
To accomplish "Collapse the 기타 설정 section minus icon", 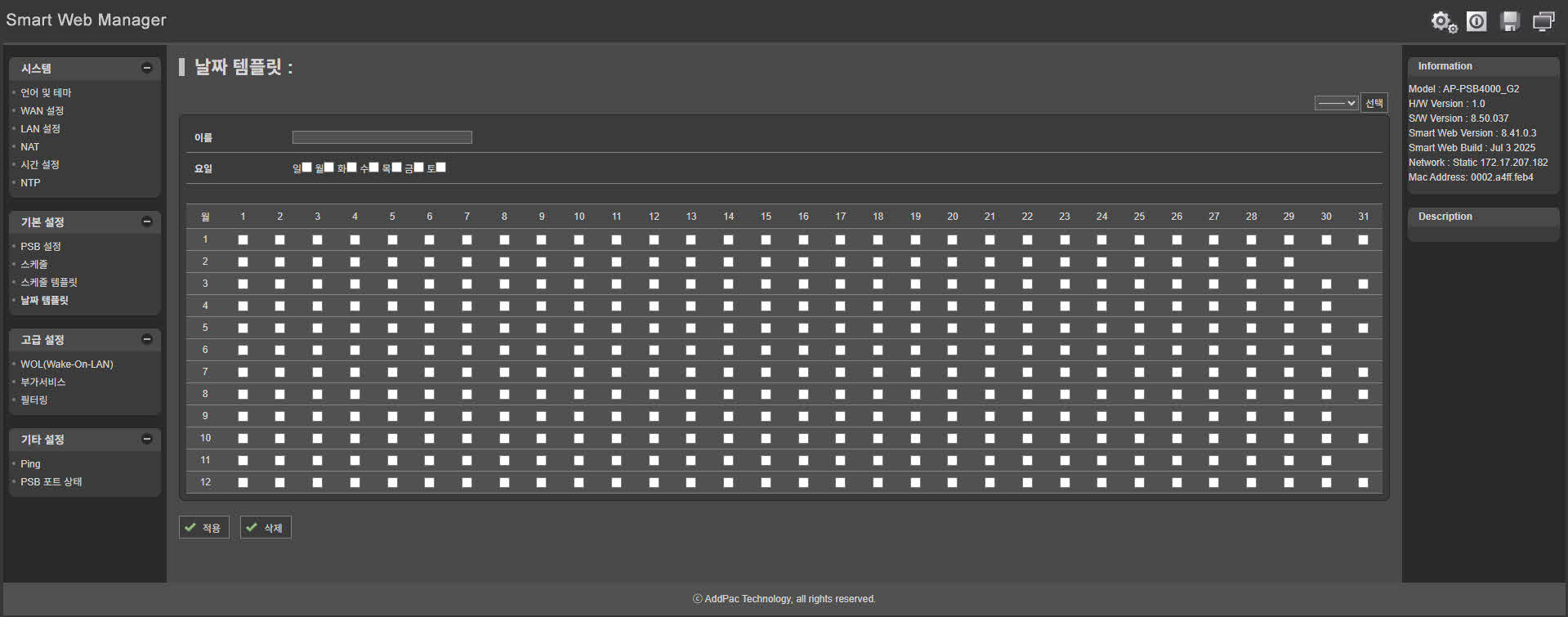I will point(147,439).
